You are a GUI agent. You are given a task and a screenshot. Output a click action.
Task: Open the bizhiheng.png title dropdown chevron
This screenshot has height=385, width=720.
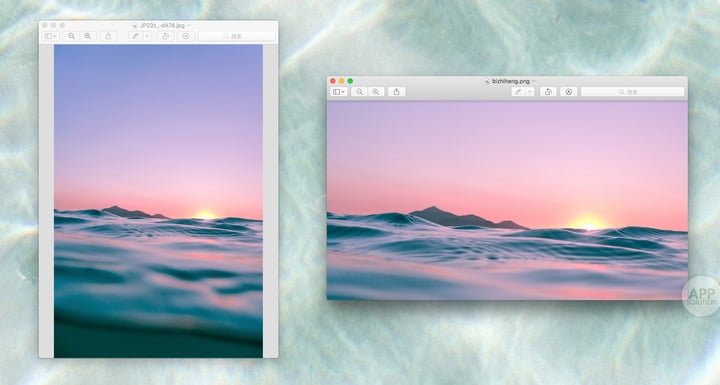(x=533, y=81)
